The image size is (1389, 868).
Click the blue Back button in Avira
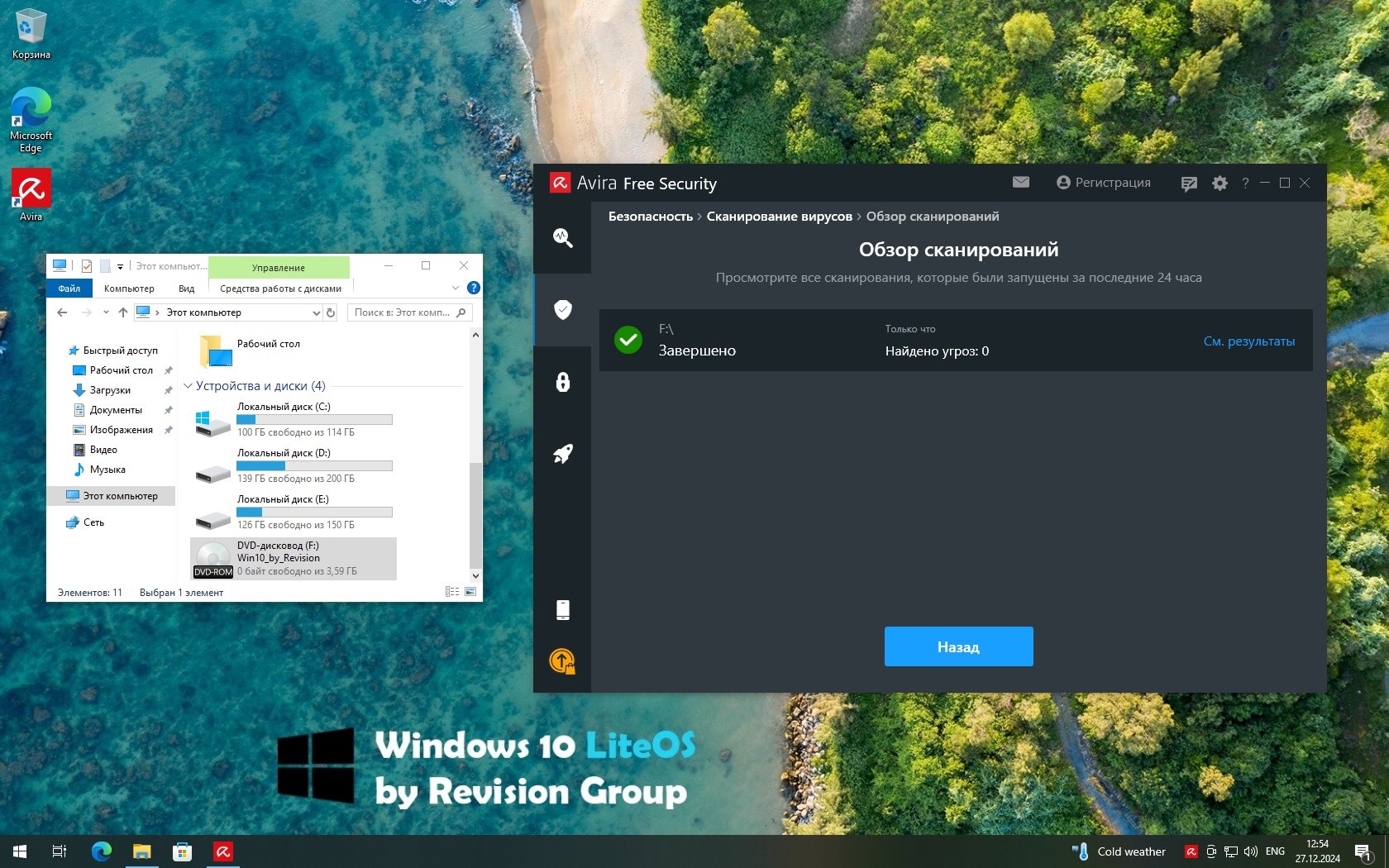pos(958,646)
